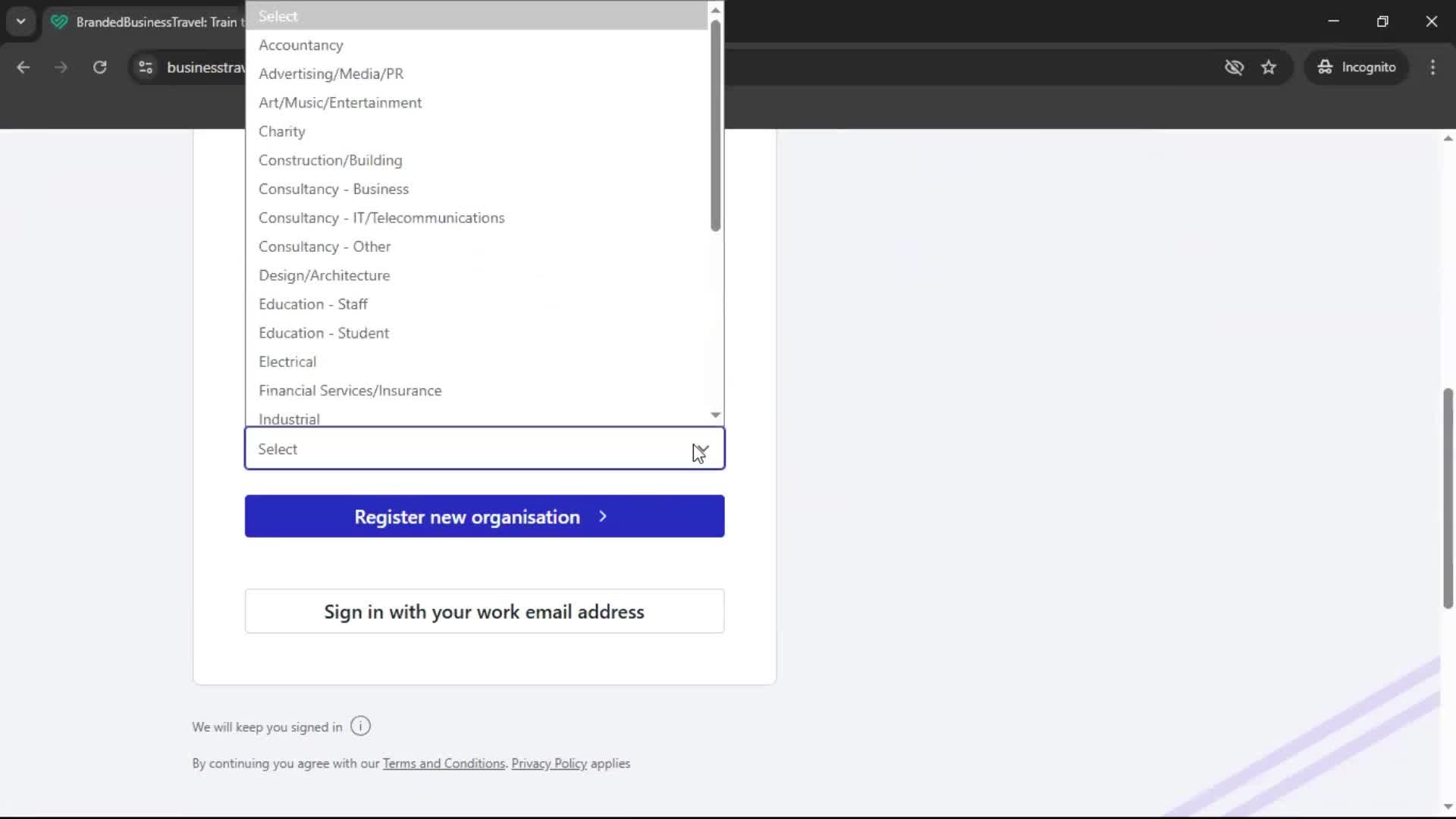Reload the current page
Image resolution: width=1456 pixels, height=819 pixels.
(99, 67)
